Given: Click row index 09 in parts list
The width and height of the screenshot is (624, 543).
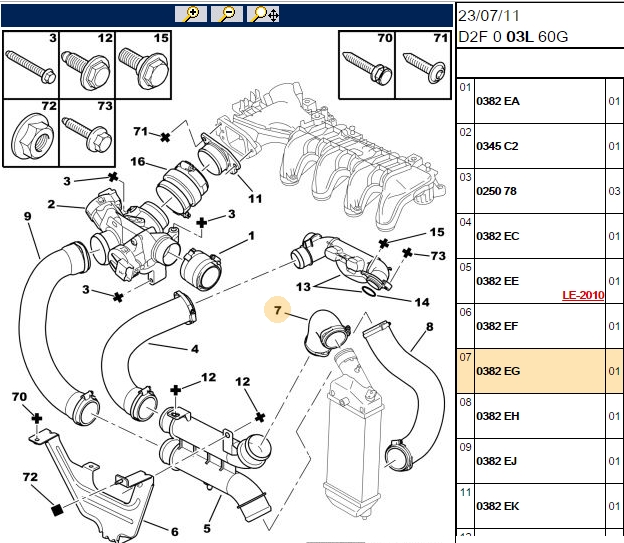Looking at the screenshot, I should point(465,447).
